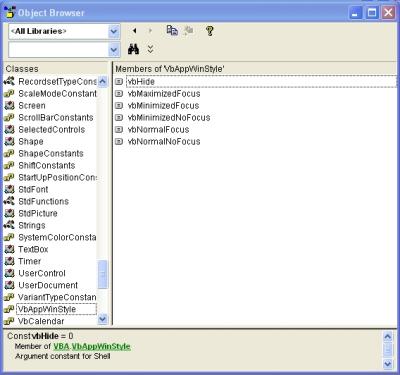Select the VbCalendar class

point(41,321)
